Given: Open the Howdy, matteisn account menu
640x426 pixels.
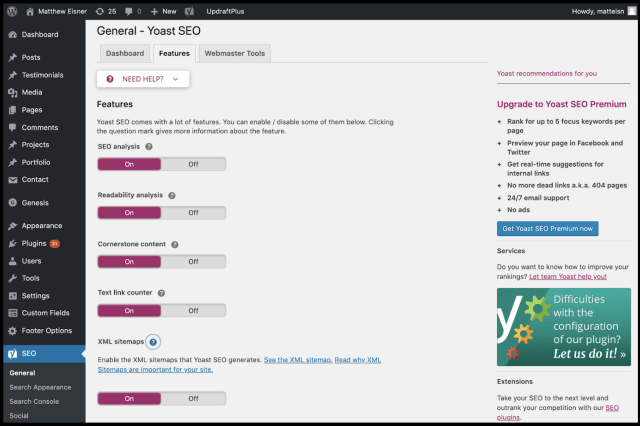Looking at the screenshot, I should [x=603, y=11].
